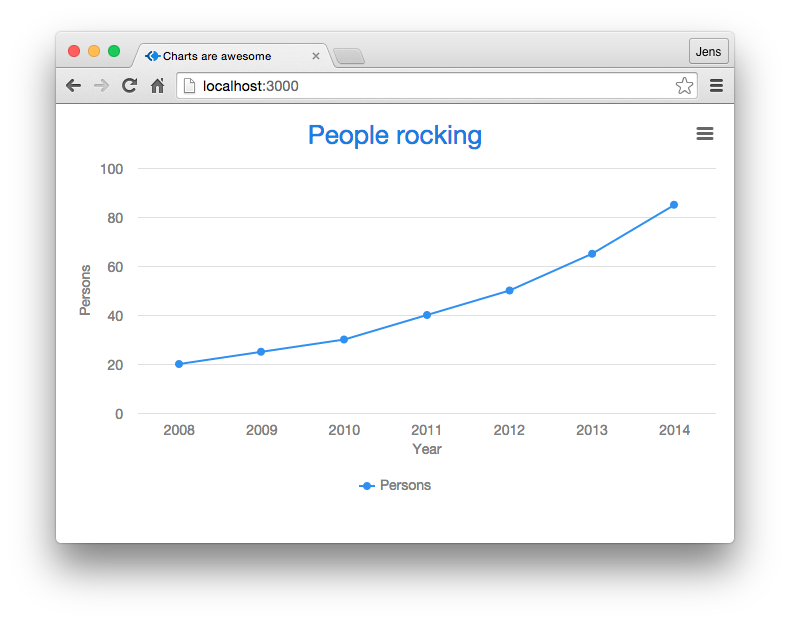Click the People rocking chart title
Image resolution: width=790 pixels, height=623 pixels.
395,135
